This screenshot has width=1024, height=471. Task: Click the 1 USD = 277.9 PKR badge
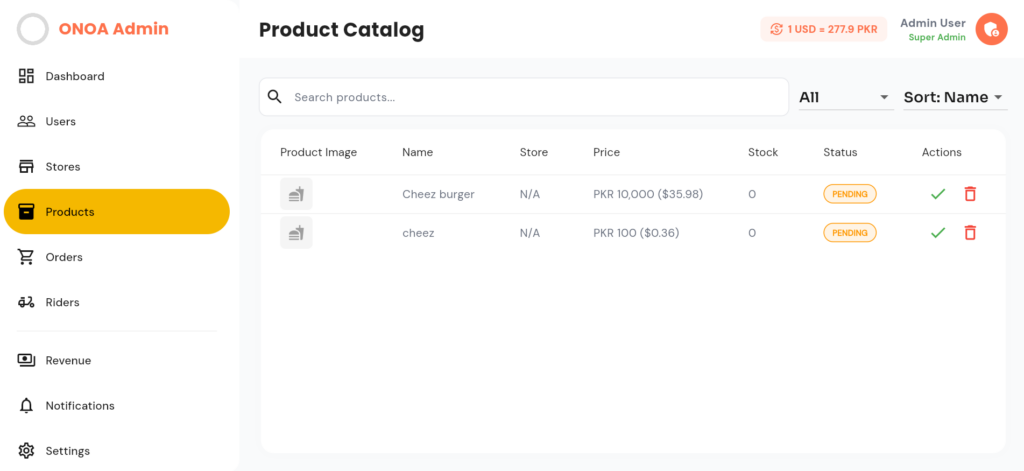point(824,29)
